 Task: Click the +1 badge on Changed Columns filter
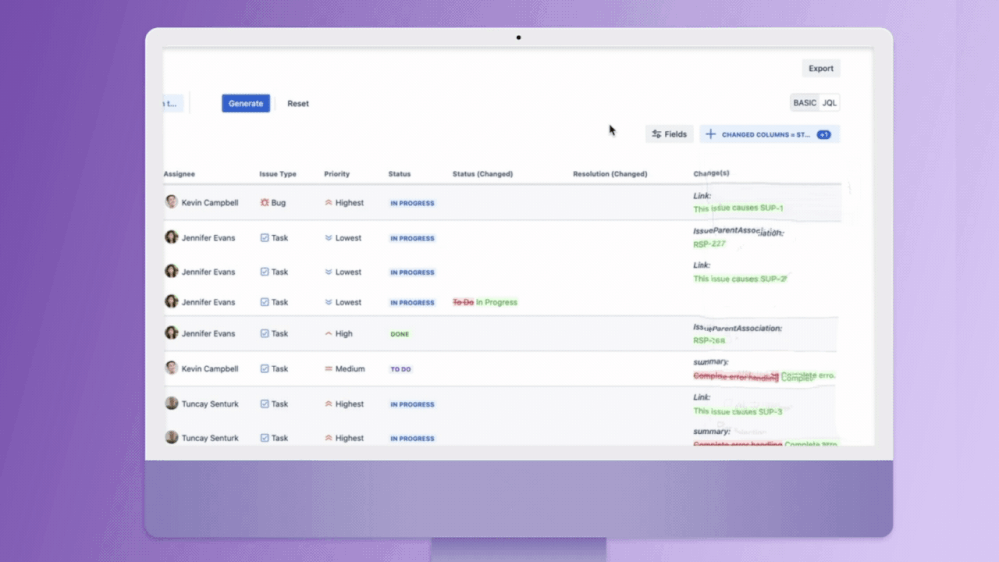coord(824,134)
